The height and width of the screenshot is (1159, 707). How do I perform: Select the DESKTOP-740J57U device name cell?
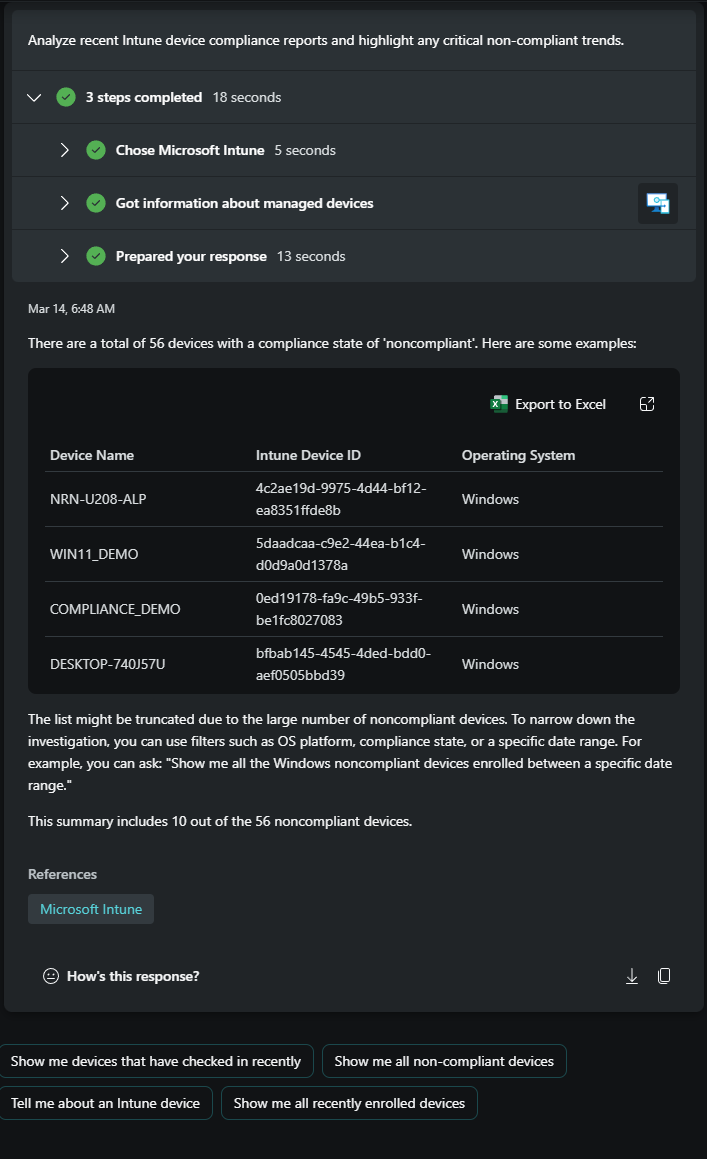(x=108, y=665)
